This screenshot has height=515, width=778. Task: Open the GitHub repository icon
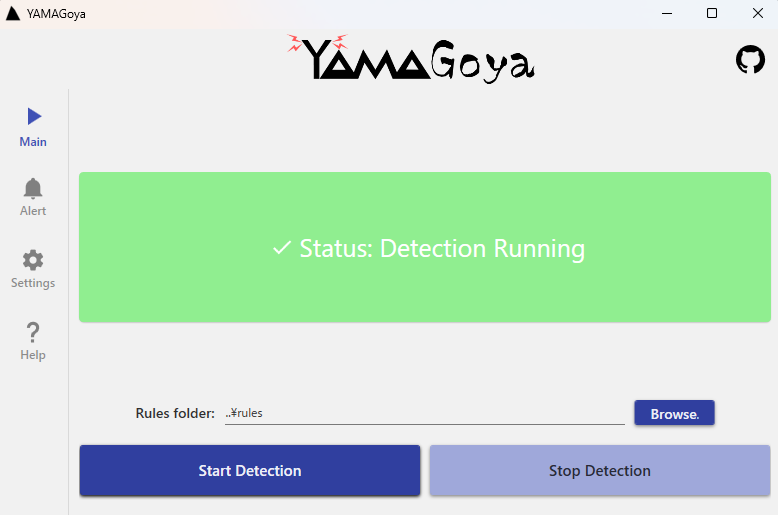click(x=750, y=60)
